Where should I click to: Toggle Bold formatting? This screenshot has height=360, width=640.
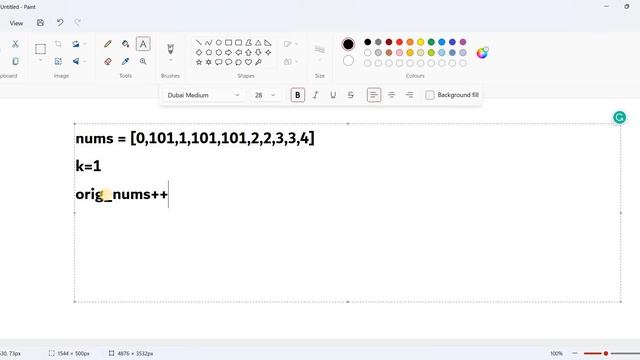[298, 95]
